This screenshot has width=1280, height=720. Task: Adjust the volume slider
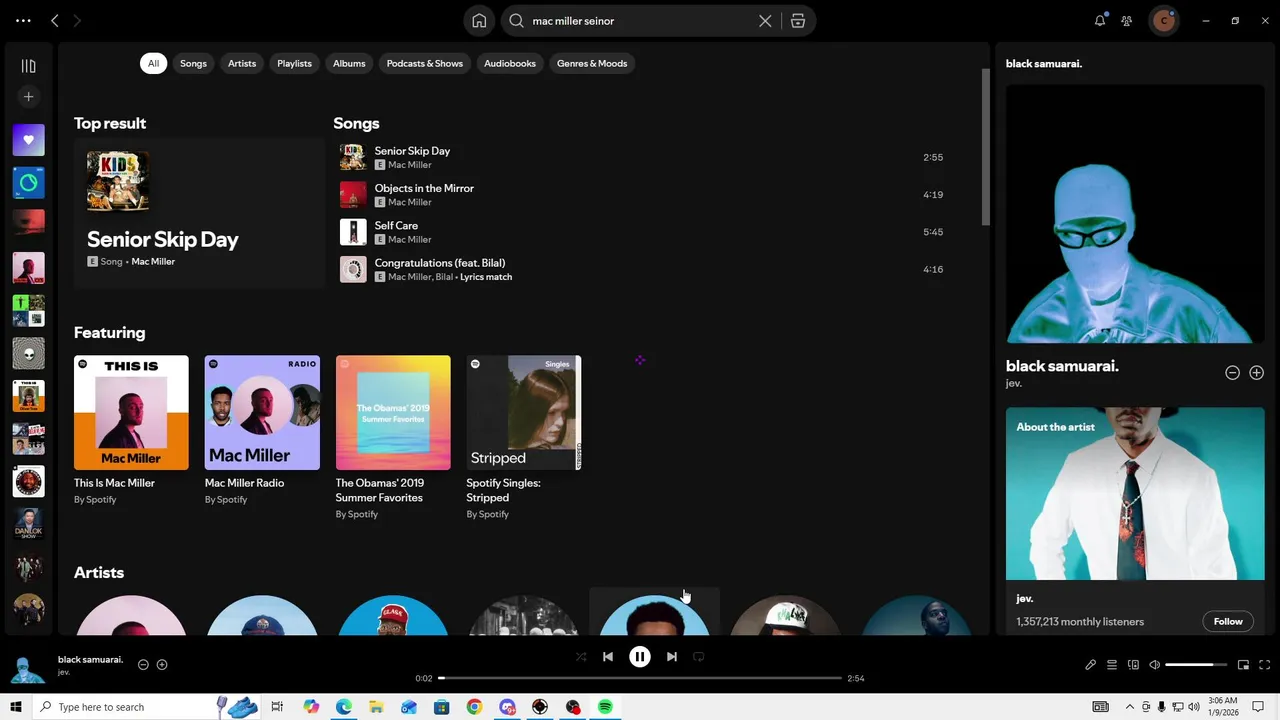[x=1196, y=665]
